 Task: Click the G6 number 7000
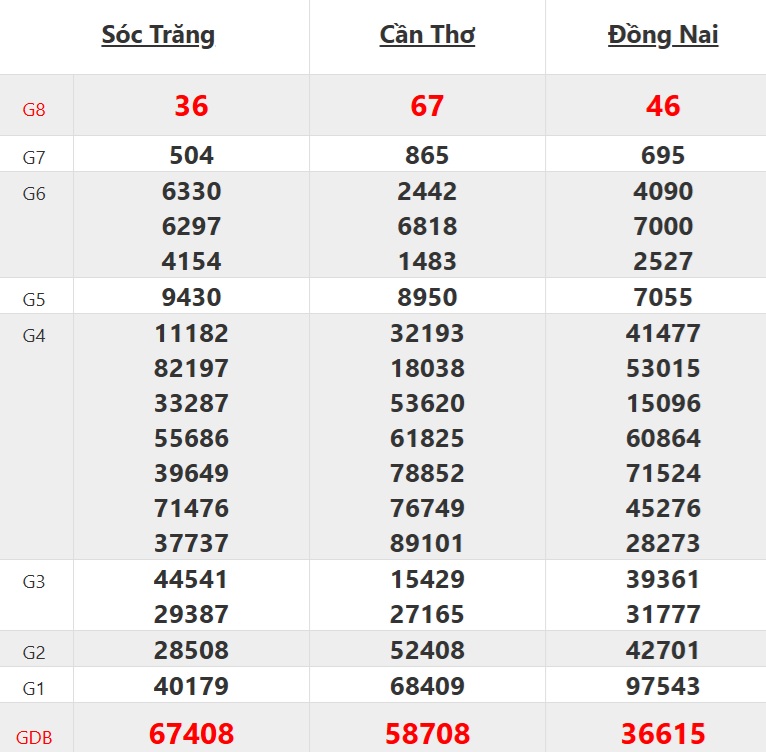pos(663,226)
